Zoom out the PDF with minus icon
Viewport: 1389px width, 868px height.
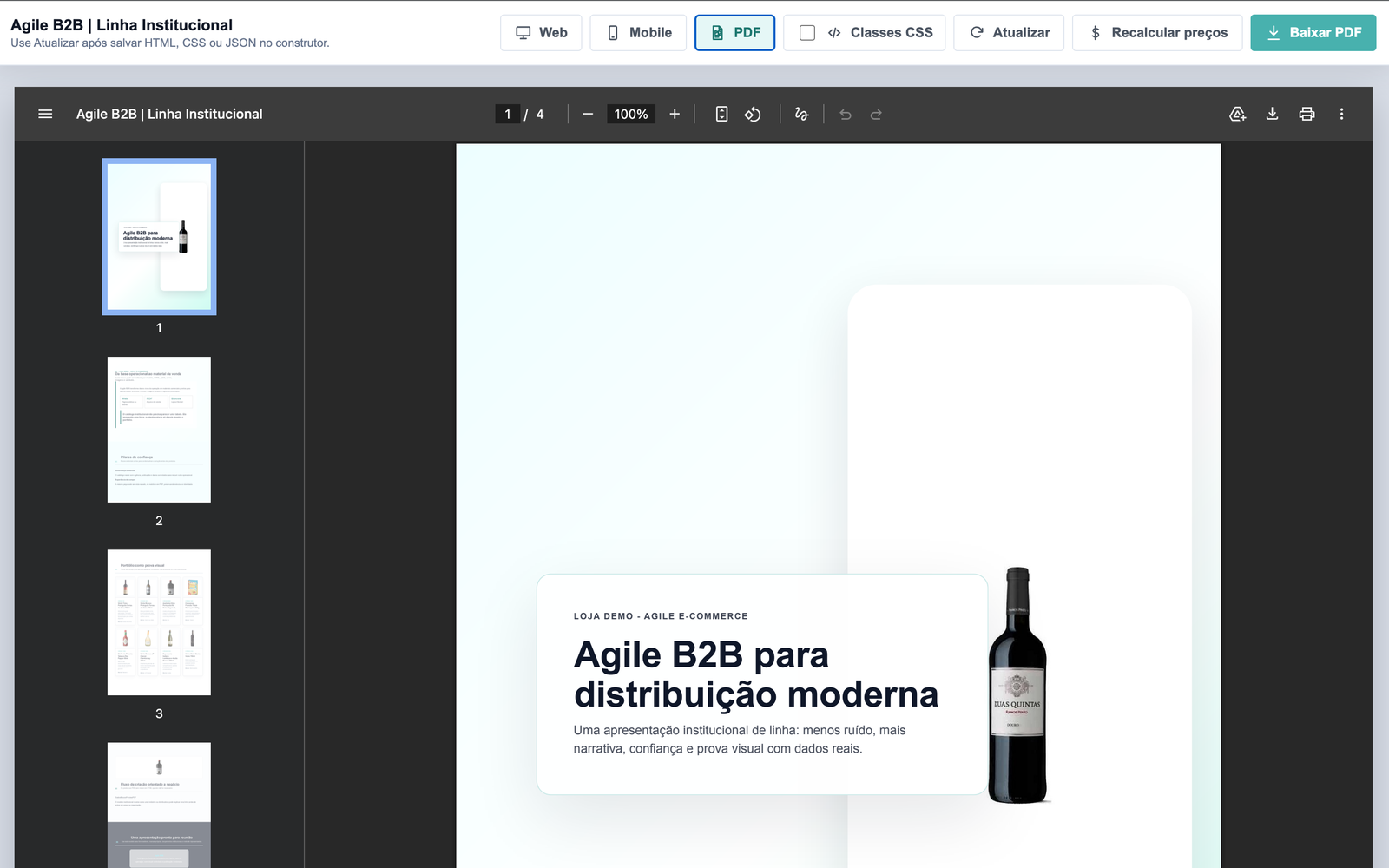(x=588, y=114)
